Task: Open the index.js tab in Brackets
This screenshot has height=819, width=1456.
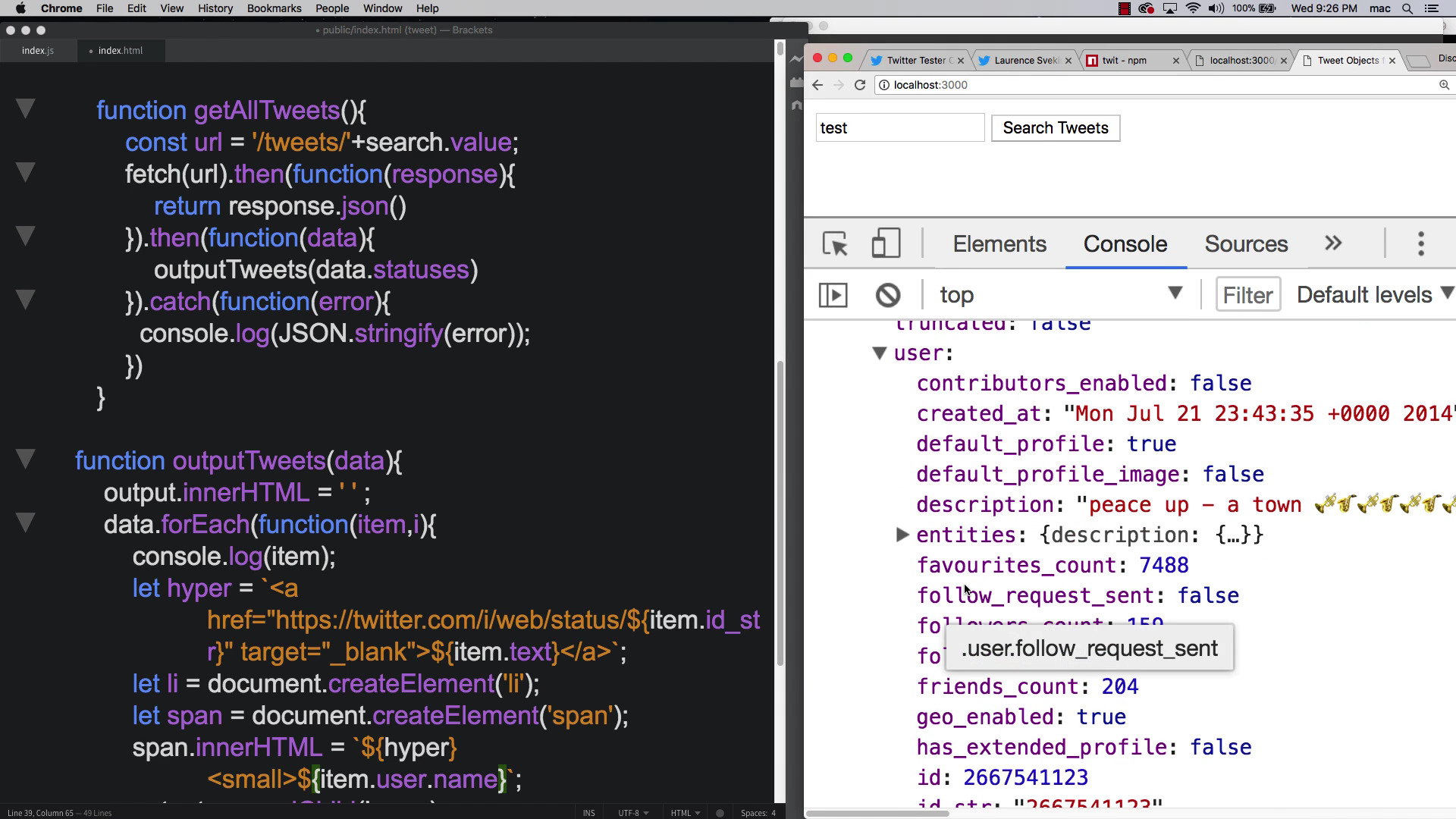Action: click(37, 51)
